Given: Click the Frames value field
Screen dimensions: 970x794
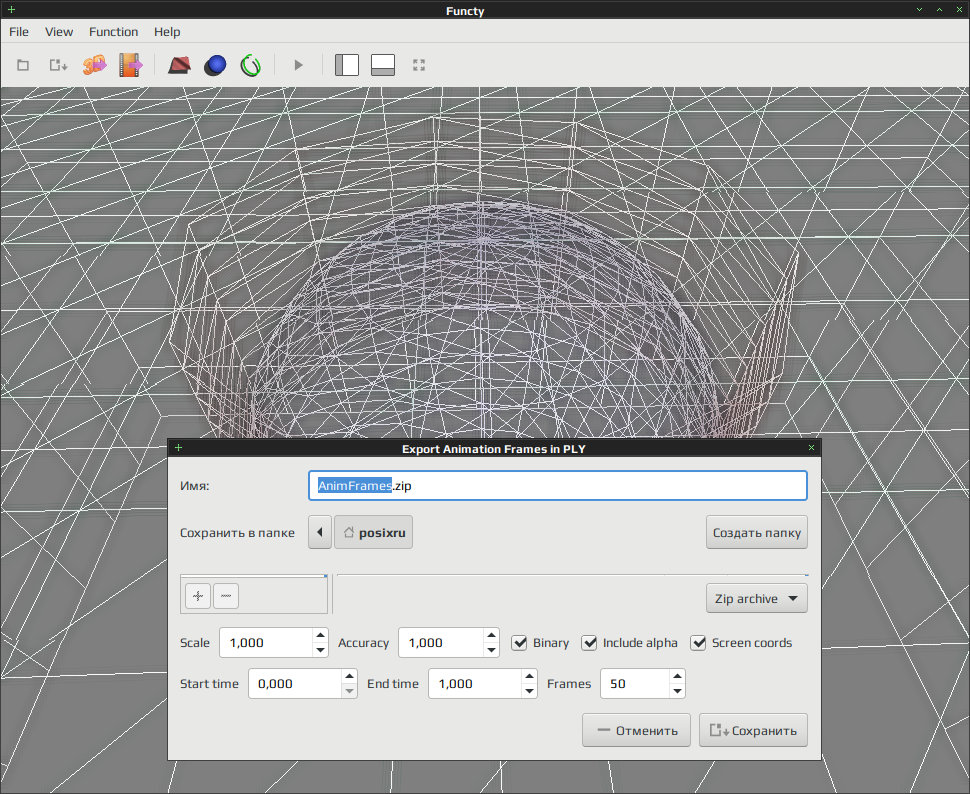Looking at the screenshot, I should click(635, 683).
